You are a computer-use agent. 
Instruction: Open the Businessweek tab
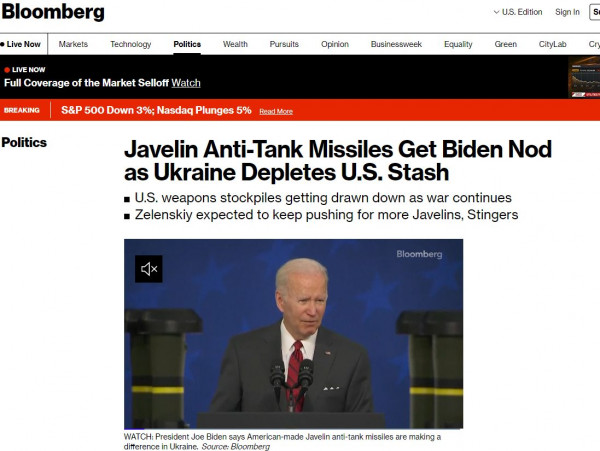pyautogui.click(x=396, y=44)
